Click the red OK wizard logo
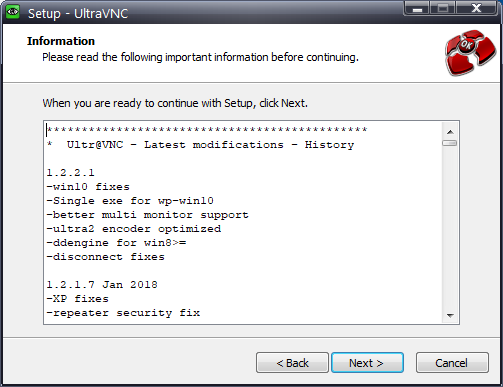 (470, 52)
